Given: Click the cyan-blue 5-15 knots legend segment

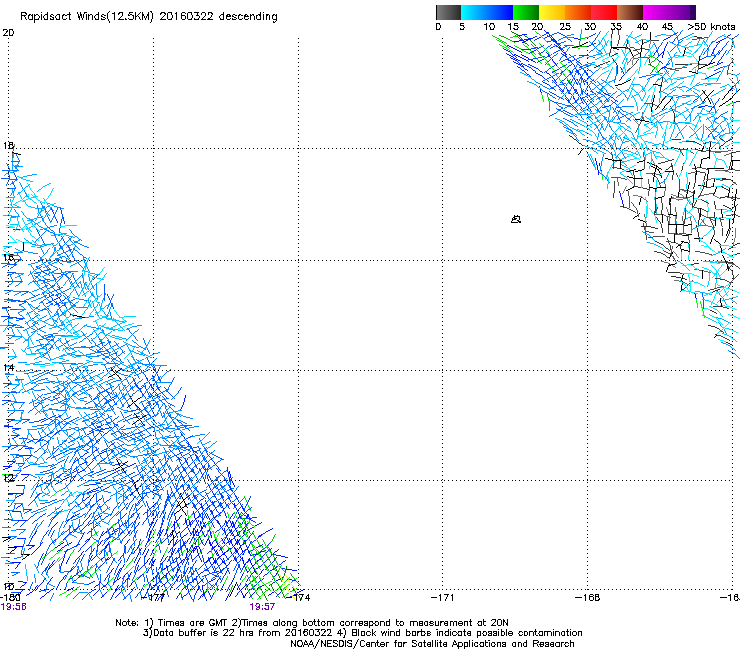Looking at the screenshot, I should [x=487, y=12].
